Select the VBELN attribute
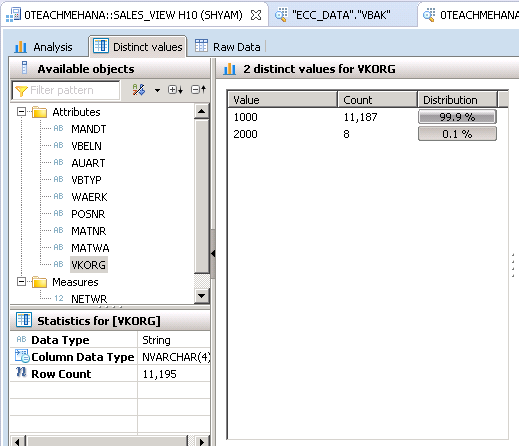Image resolution: width=519 pixels, height=446 pixels. tap(86, 146)
